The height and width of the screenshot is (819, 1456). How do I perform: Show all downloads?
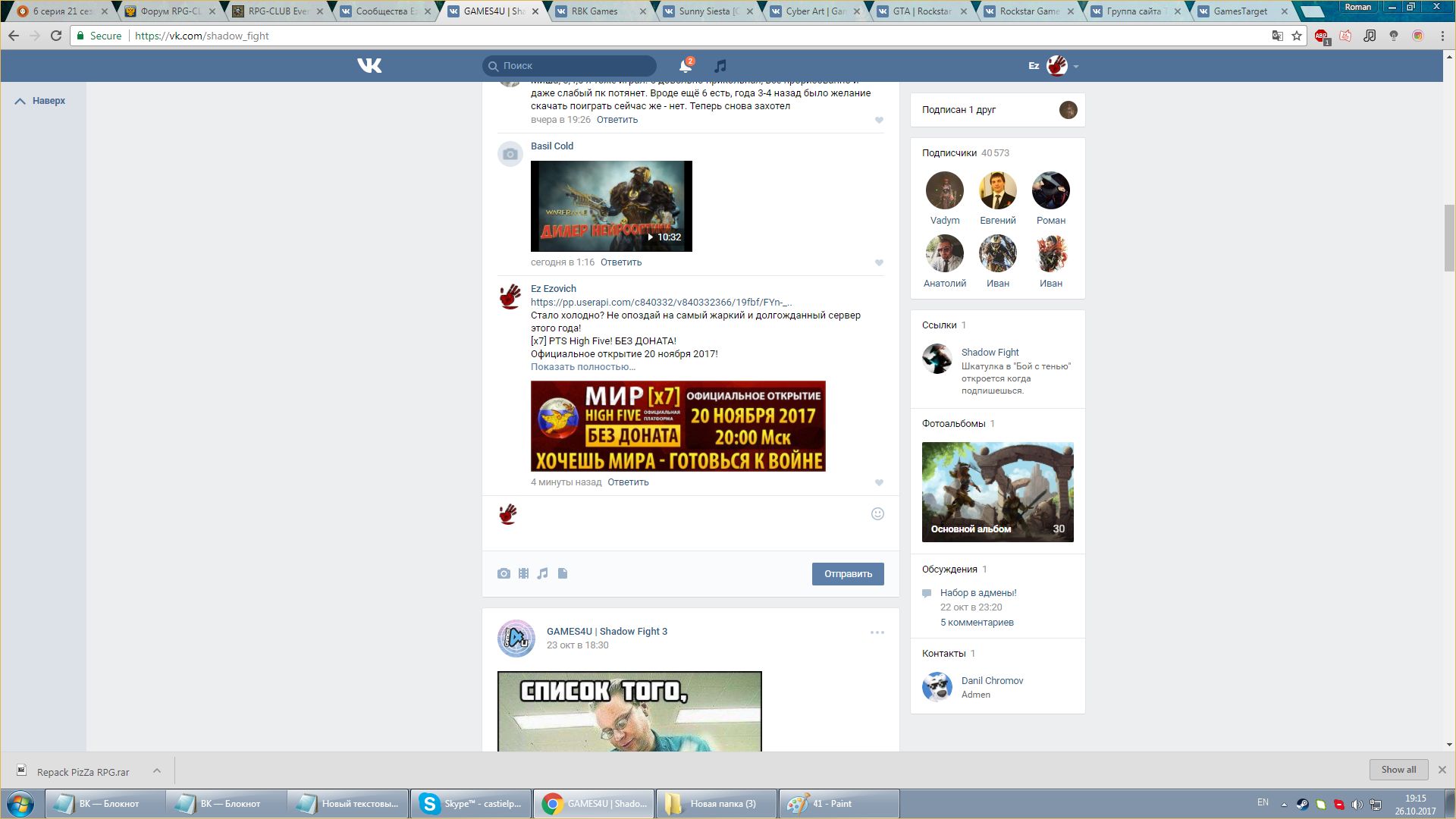pyautogui.click(x=1398, y=770)
